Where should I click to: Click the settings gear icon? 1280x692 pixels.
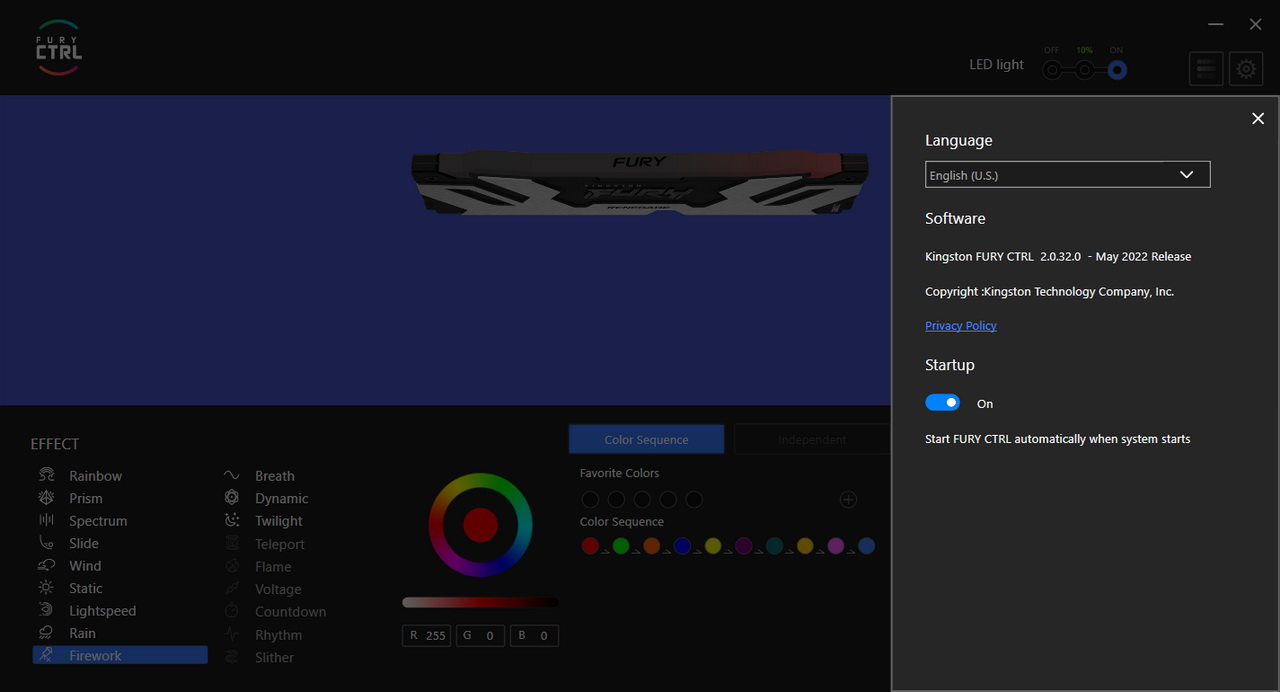pos(1246,69)
